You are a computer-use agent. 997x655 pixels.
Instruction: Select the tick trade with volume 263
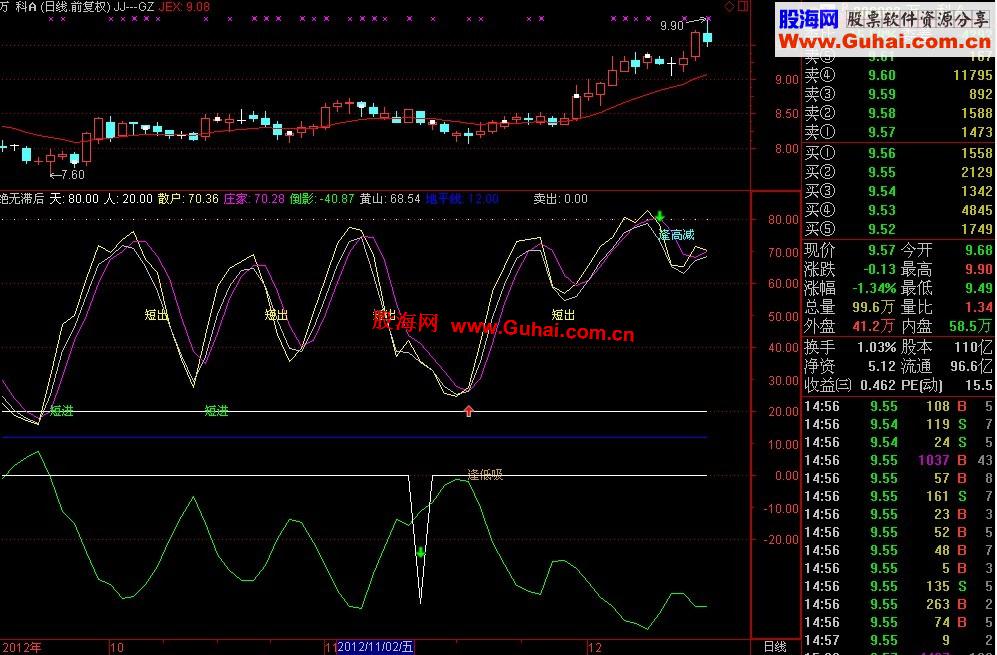tap(898, 604)
